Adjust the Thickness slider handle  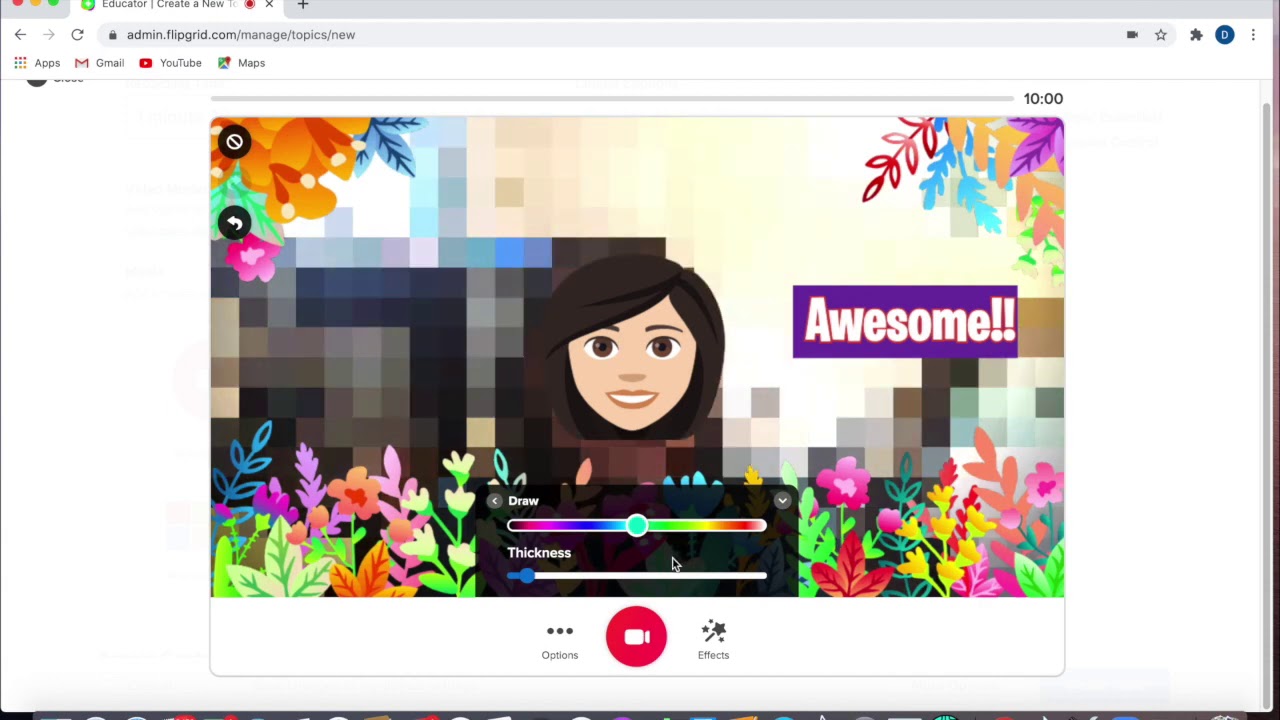pyautogui.click(x=527, y=575)
